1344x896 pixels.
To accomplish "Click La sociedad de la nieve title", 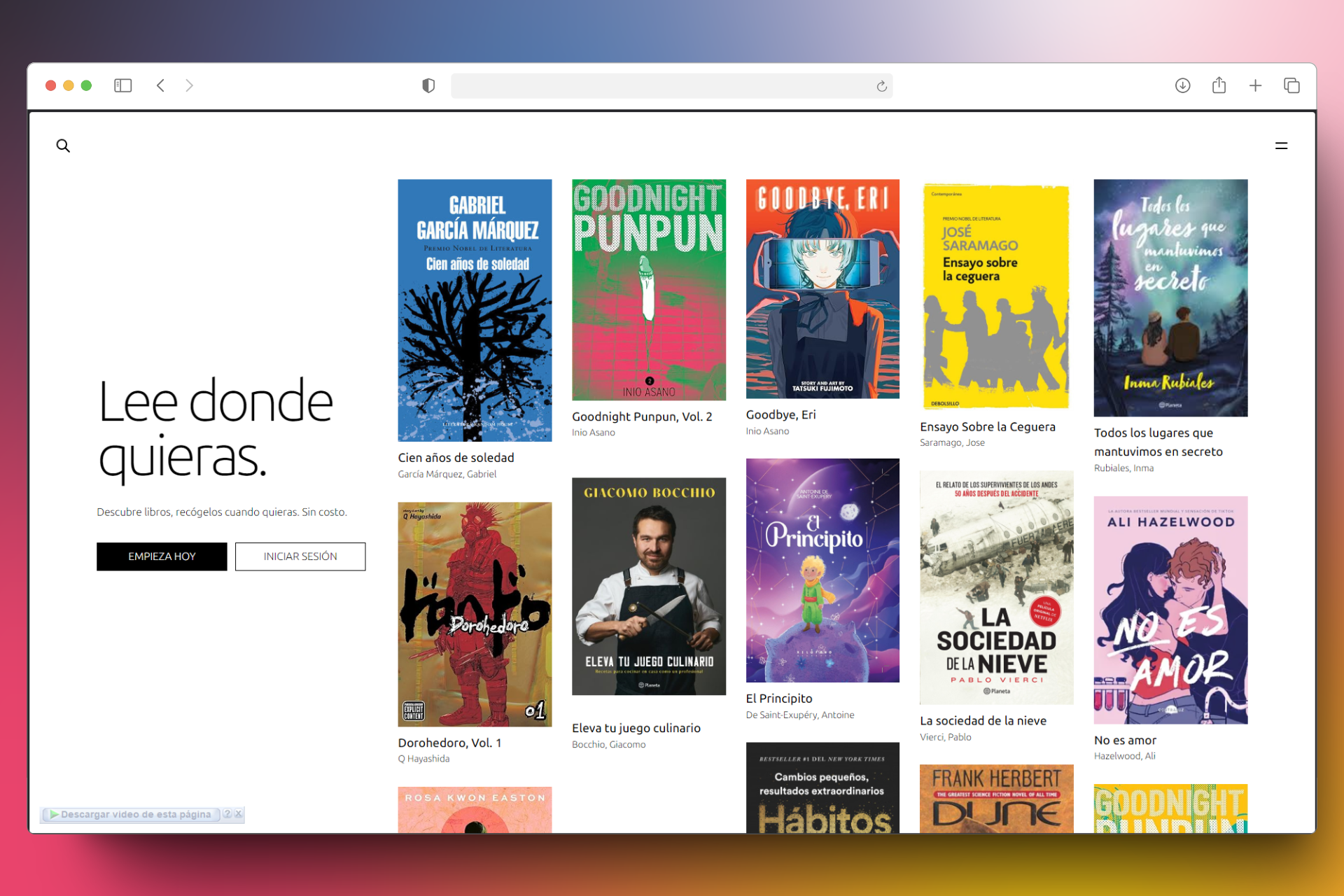I will click(983, 721).
